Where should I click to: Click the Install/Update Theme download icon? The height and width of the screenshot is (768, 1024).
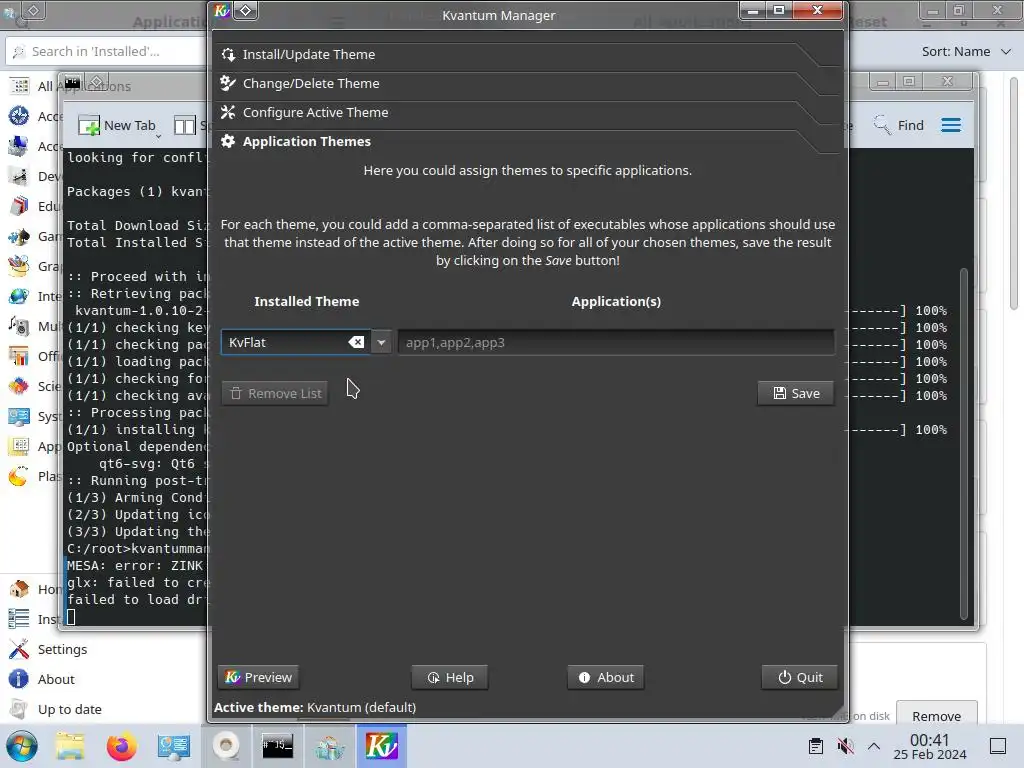pos(228,54)
